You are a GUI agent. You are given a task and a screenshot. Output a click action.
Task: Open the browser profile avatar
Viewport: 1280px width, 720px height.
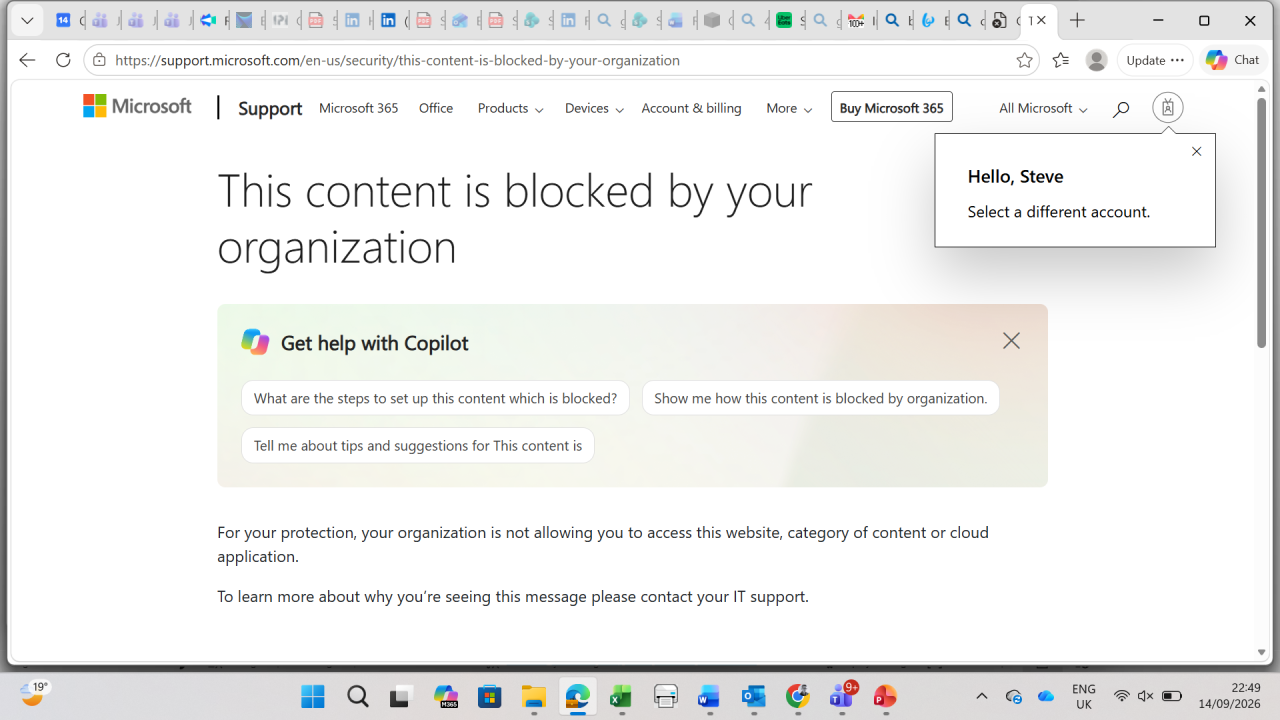(1097, 60)
